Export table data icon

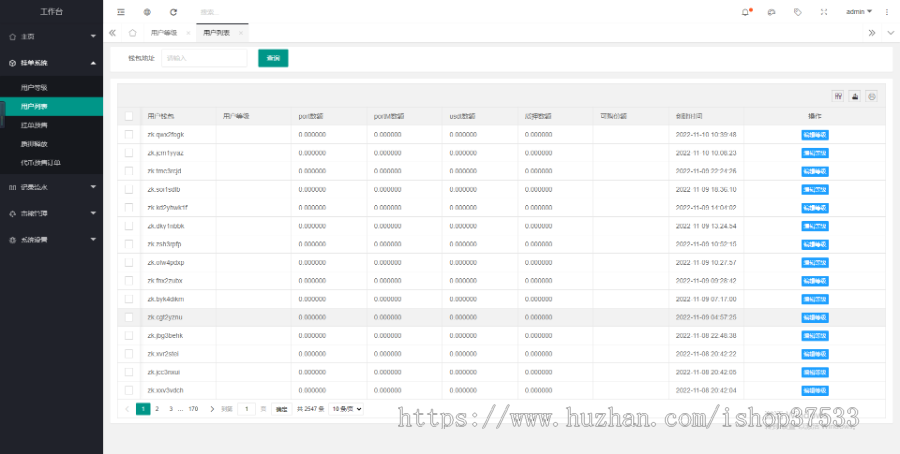coord(855,96)
